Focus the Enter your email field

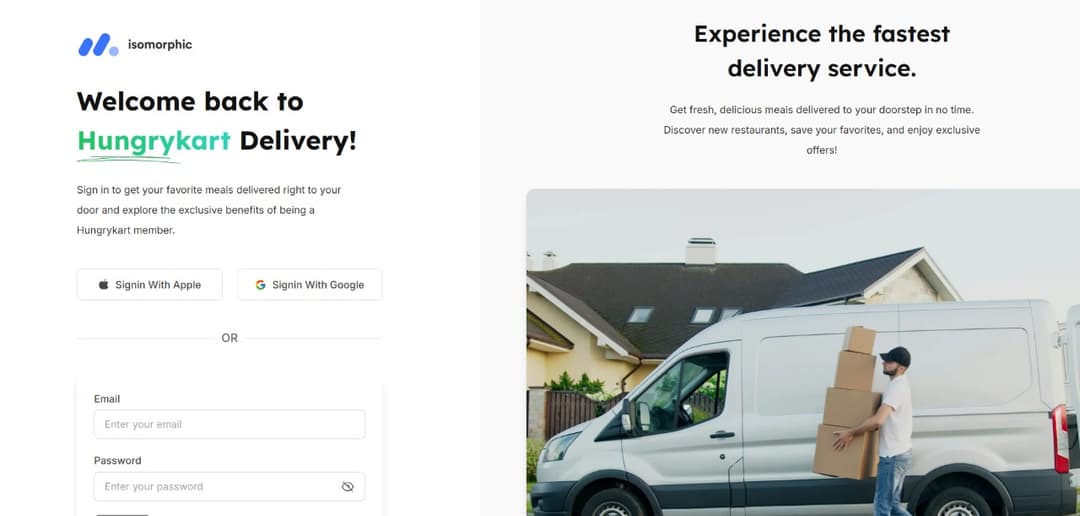[x=229, y=424]
